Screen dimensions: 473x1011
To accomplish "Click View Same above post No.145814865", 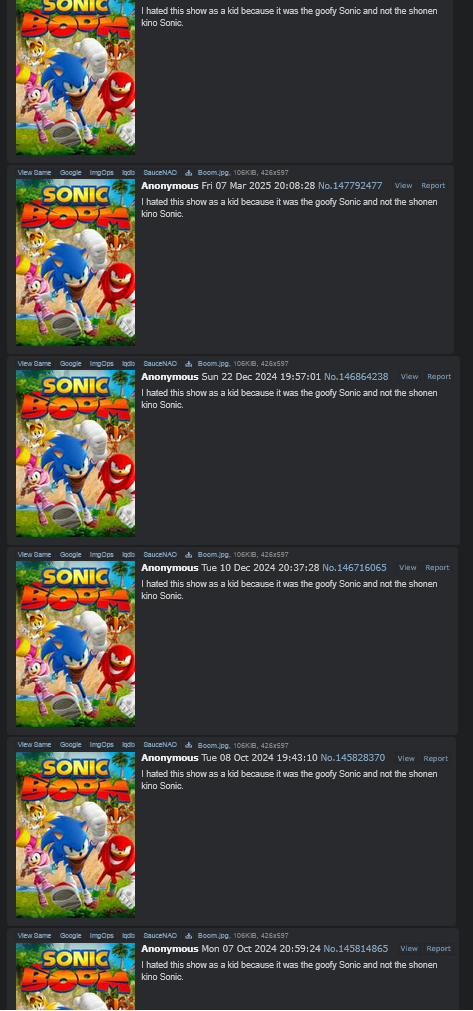I will (x=34, y=936).
